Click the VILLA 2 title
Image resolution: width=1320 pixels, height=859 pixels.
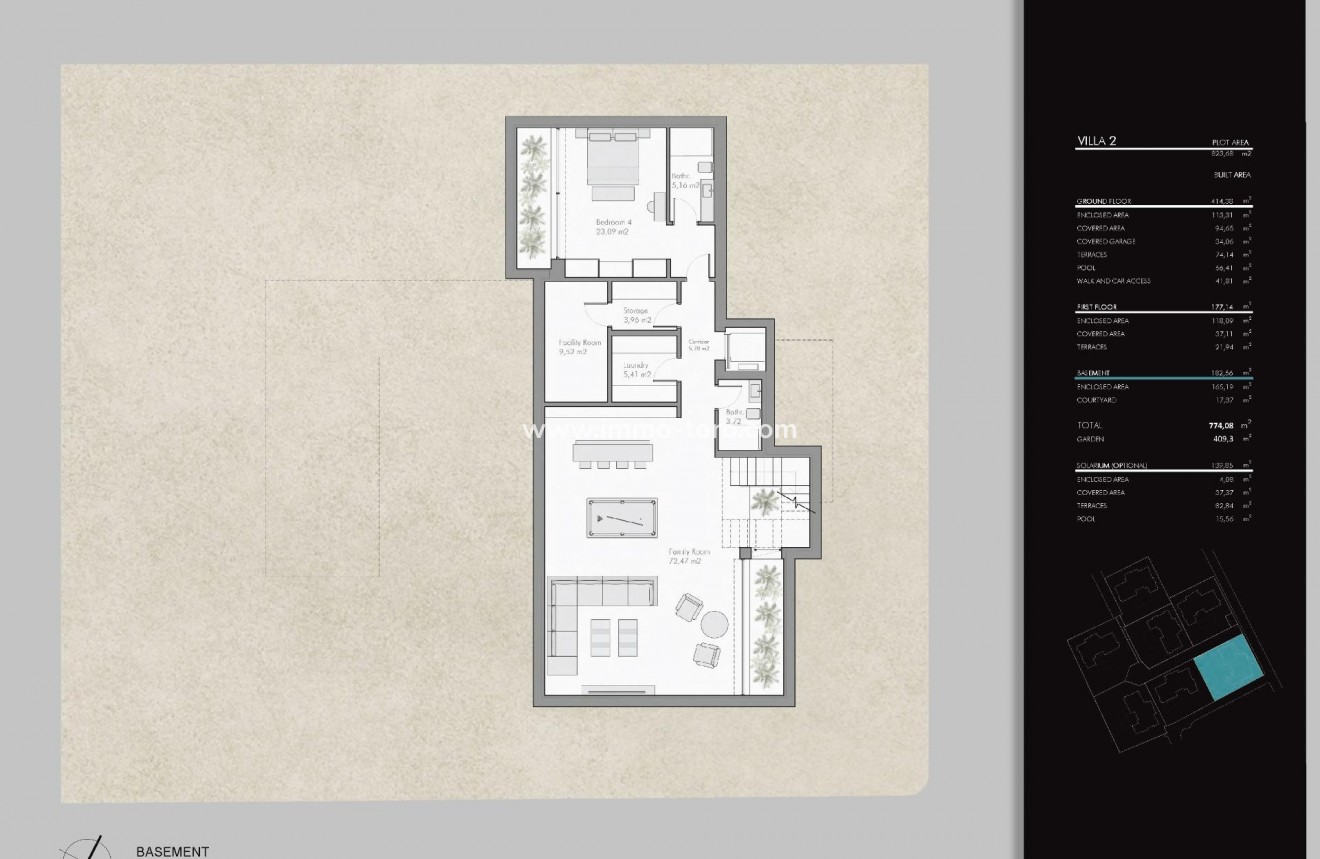point(1096,141)
